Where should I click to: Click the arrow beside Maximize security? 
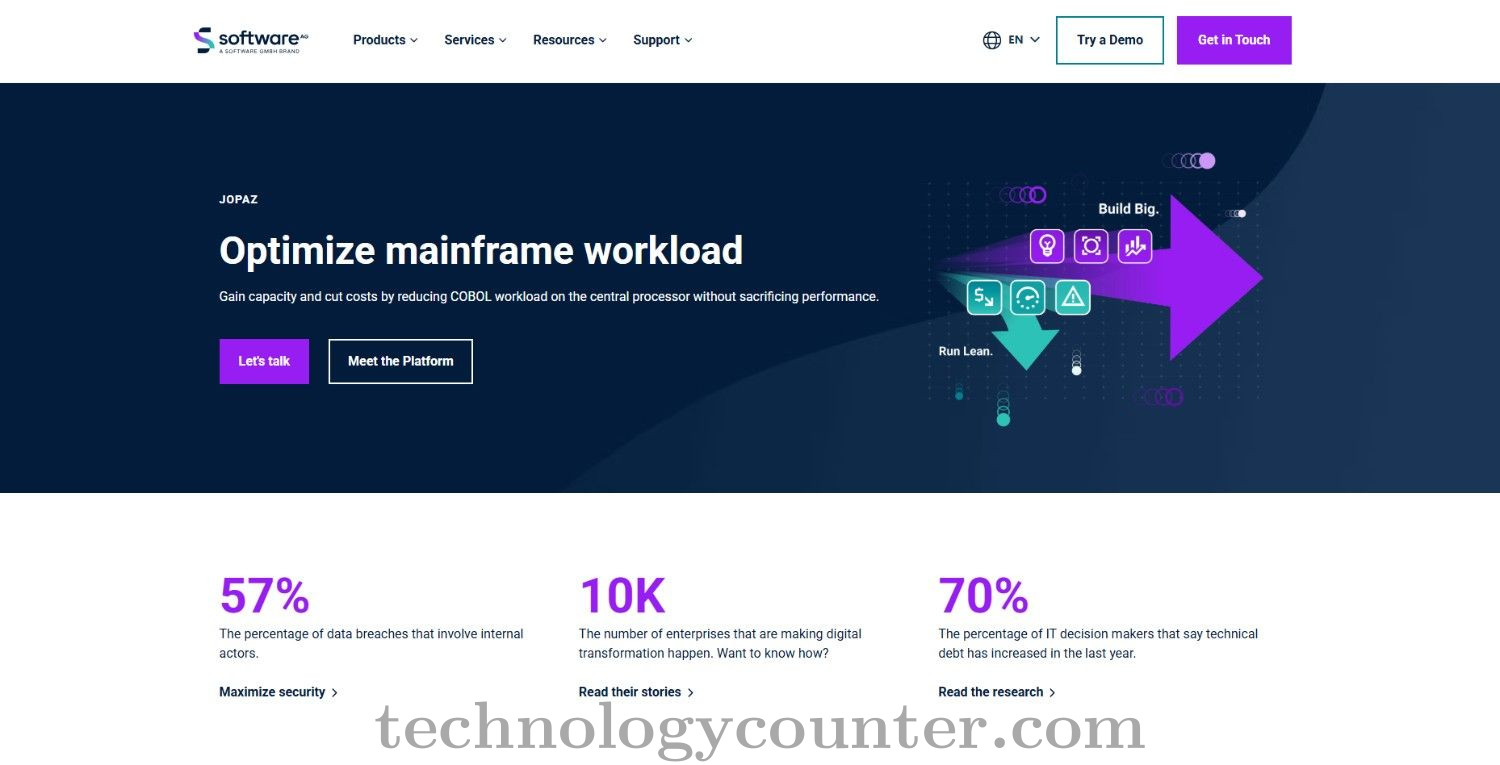(x=336, y=691)
